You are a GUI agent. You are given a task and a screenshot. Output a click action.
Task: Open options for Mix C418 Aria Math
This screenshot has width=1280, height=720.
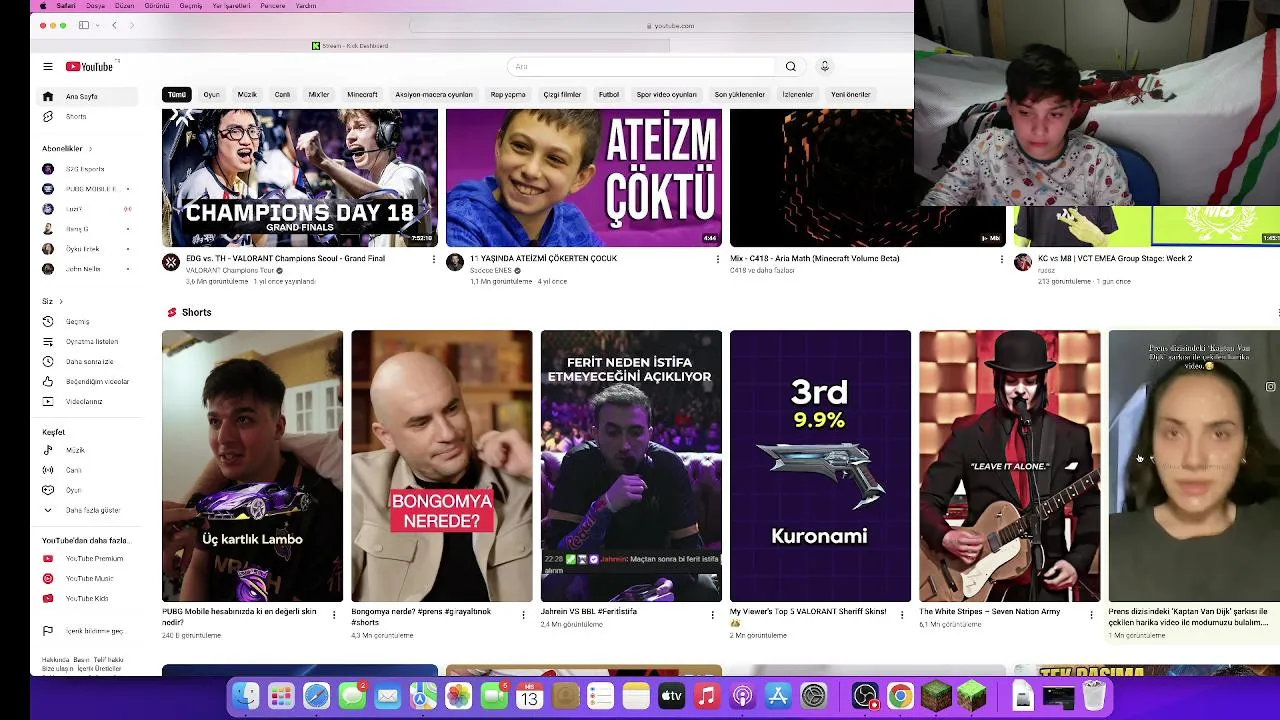1001,260
